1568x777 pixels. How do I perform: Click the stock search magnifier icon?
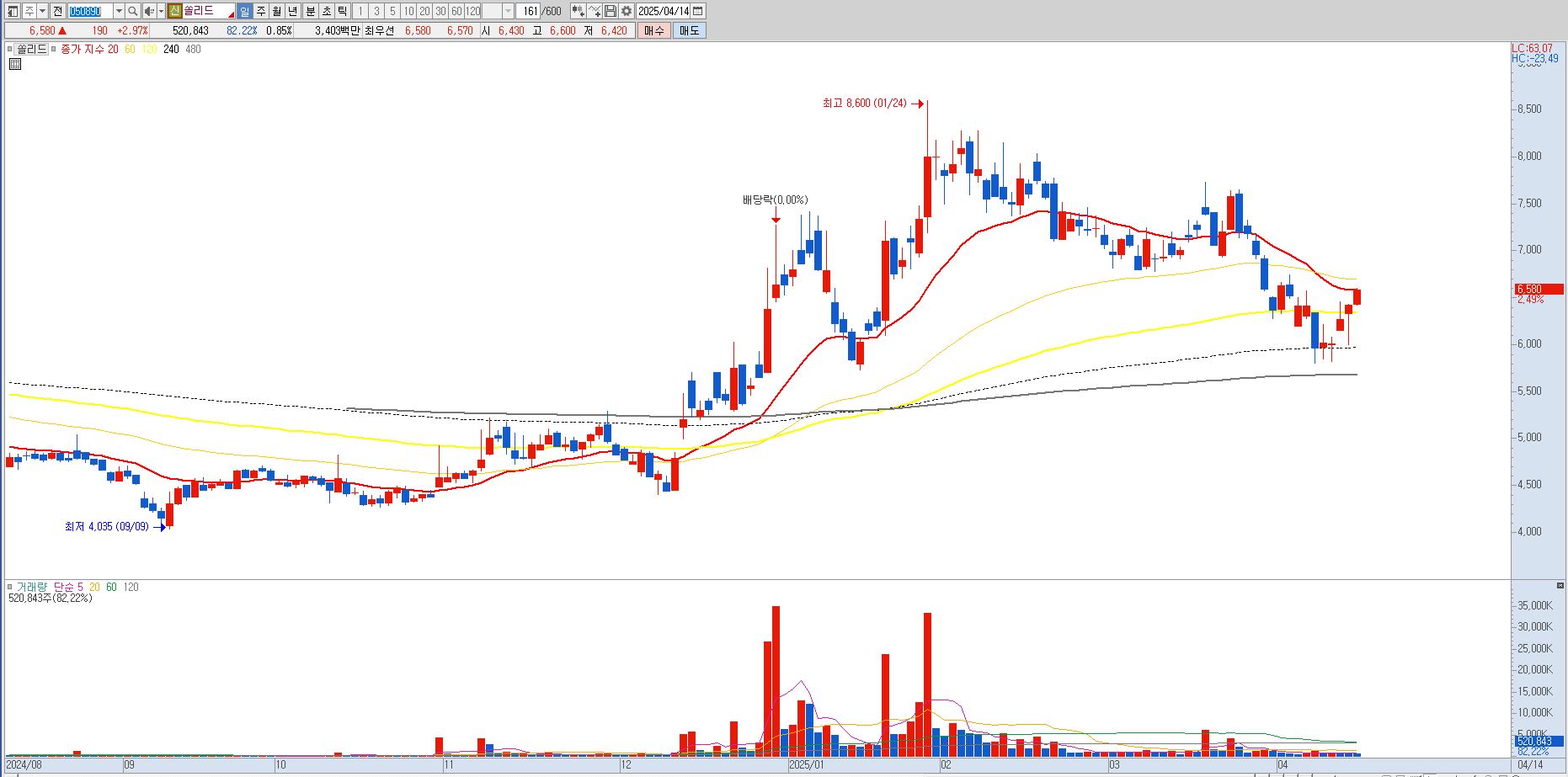132,11
